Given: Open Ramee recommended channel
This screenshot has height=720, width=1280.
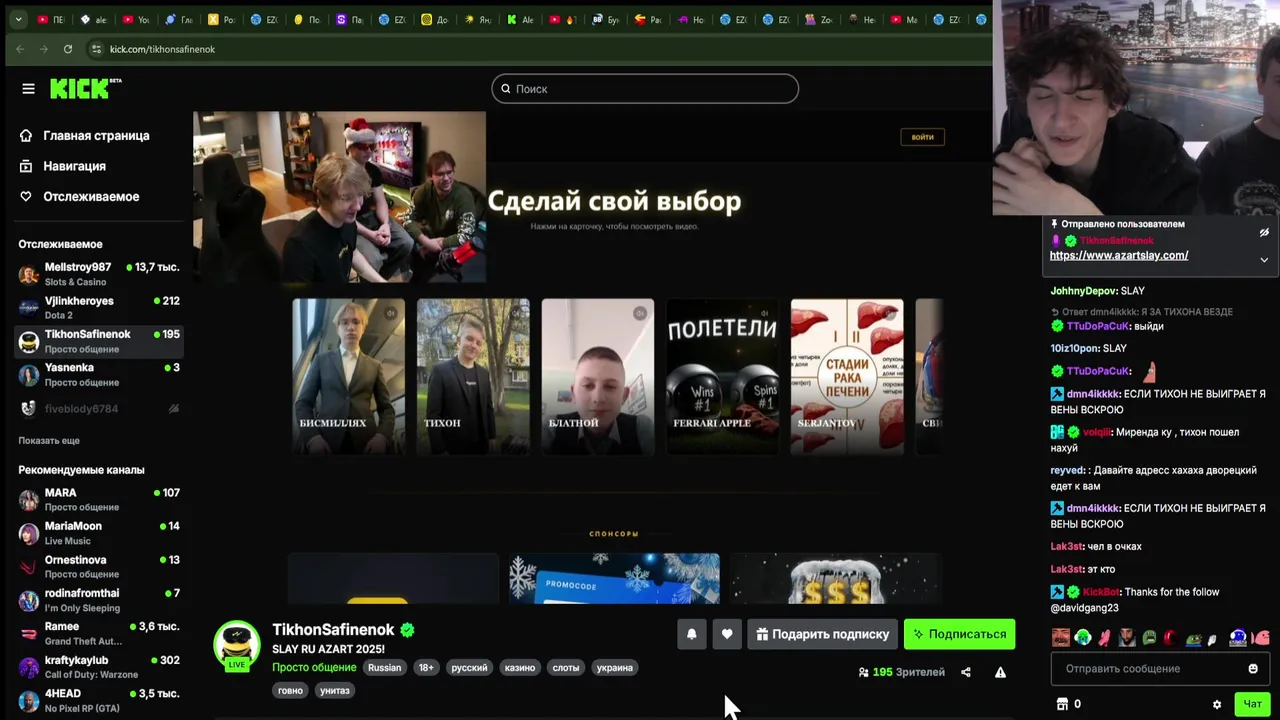Looking at the screenshot, I should 99,633.
